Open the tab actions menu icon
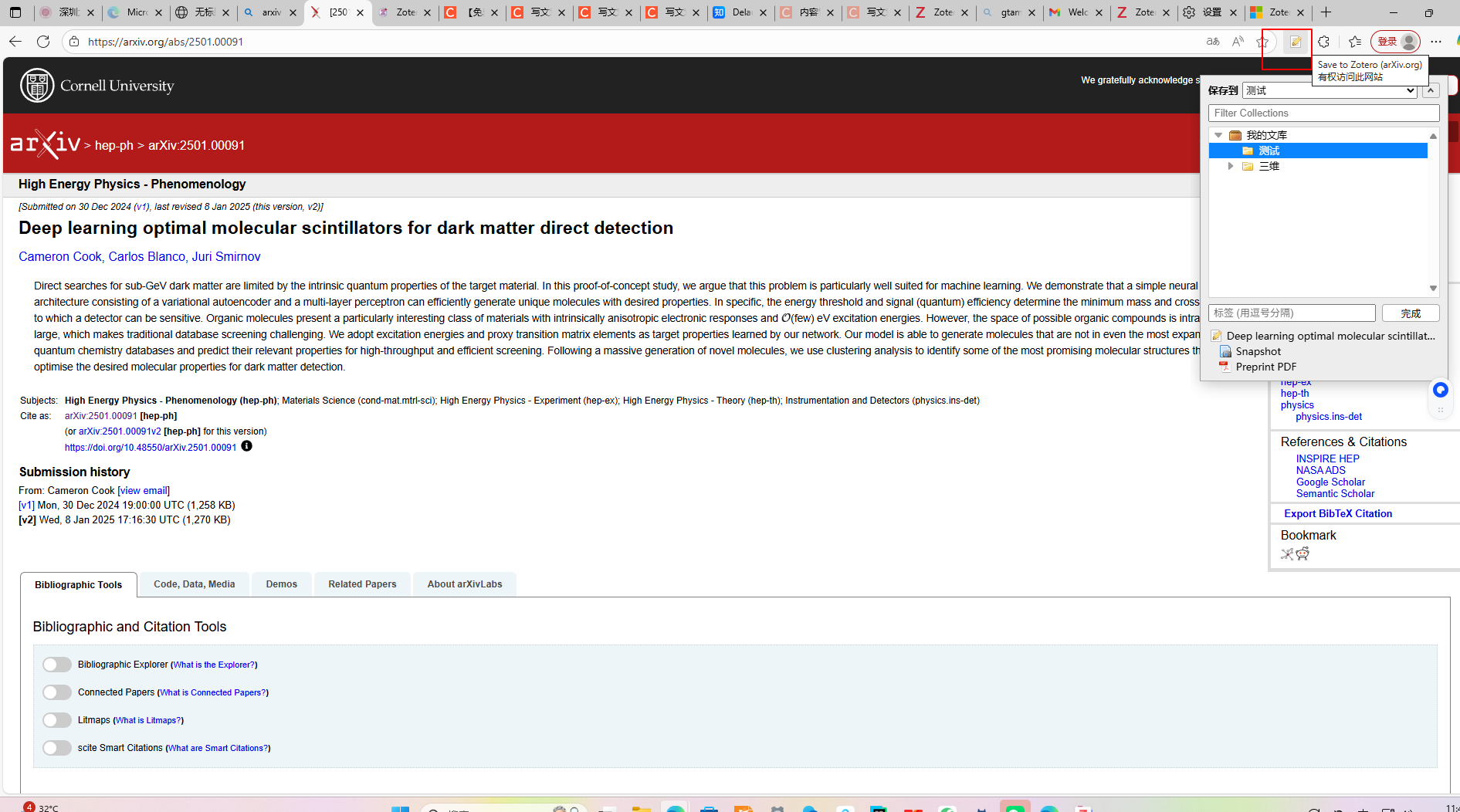This screenshot has width=1460, height=812. [x=15, y=12]
